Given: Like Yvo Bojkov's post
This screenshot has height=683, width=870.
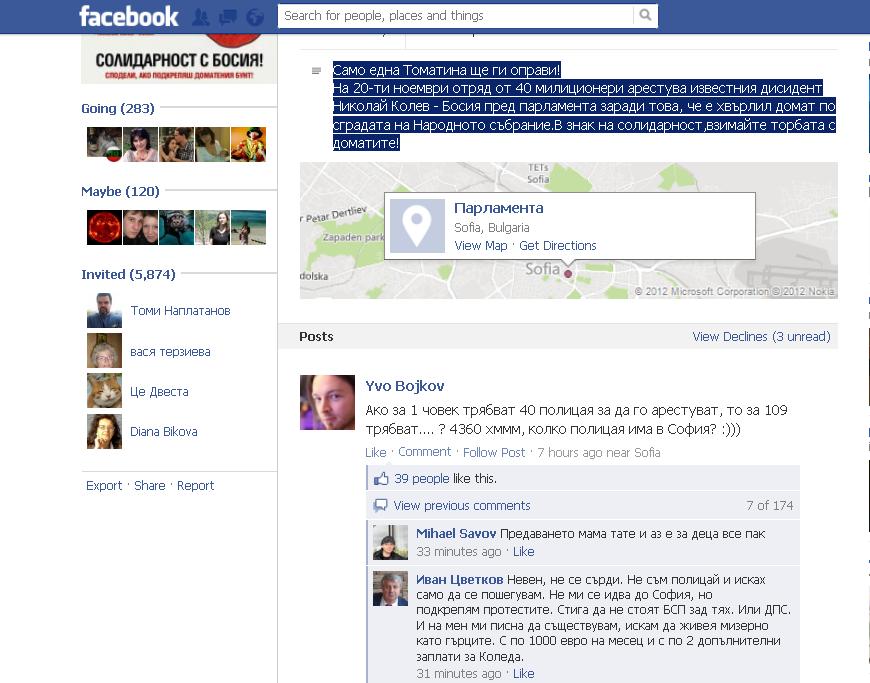Looking at the screenshot, I should [x=376, y=452].
